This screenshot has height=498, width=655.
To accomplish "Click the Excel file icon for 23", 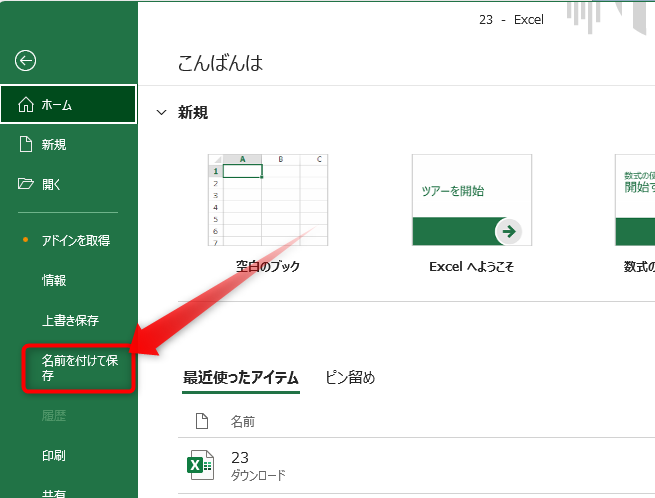I will [200, 465].
